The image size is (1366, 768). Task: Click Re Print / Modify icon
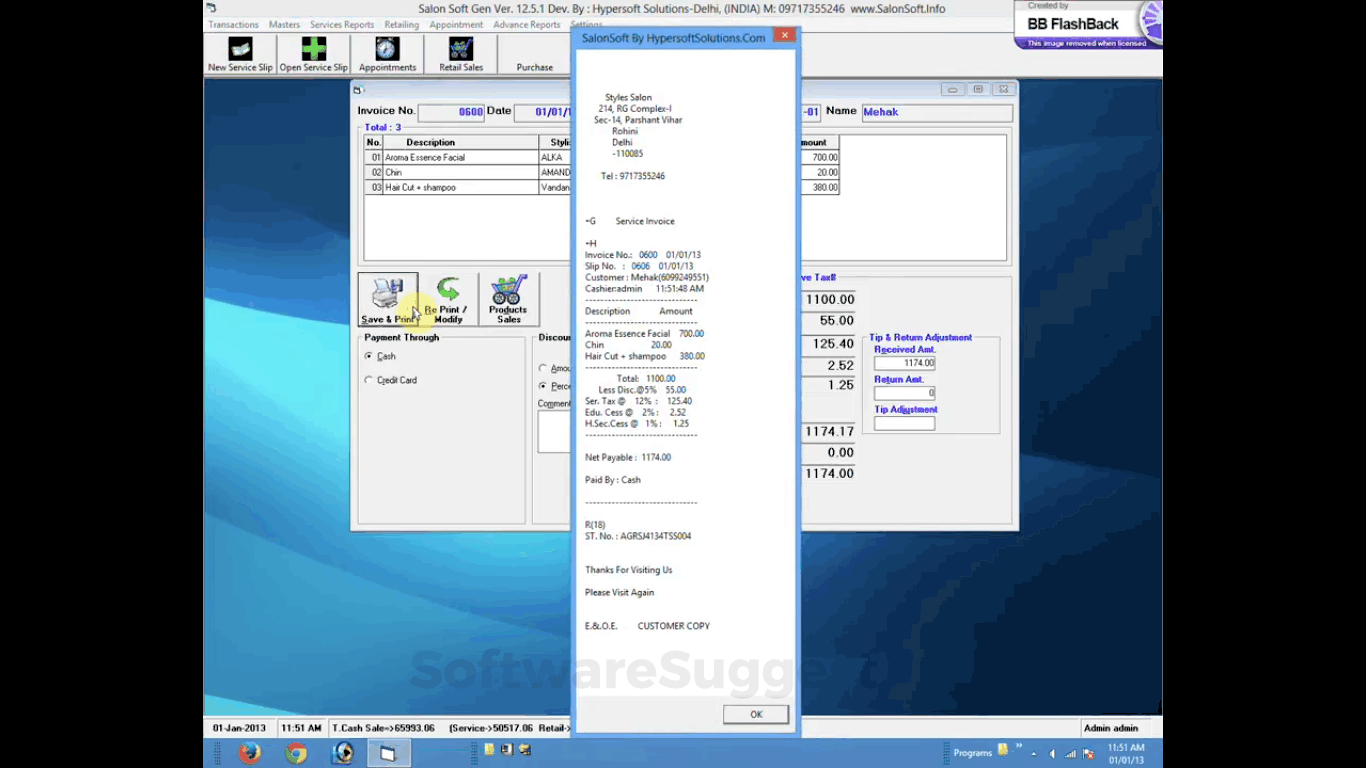pos(448,299)
